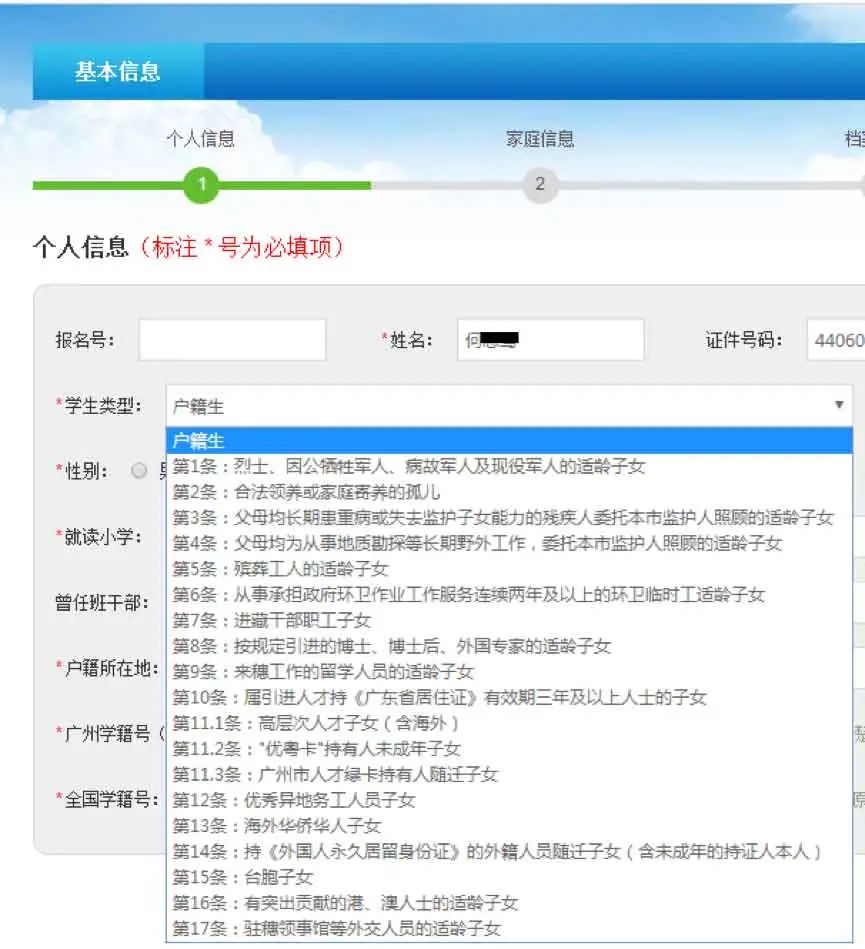Viewport: 865px width, 949px height.
Task: Select 第2条 合法领养或家庭寄养的孤儿
Action: click(509, 492)
